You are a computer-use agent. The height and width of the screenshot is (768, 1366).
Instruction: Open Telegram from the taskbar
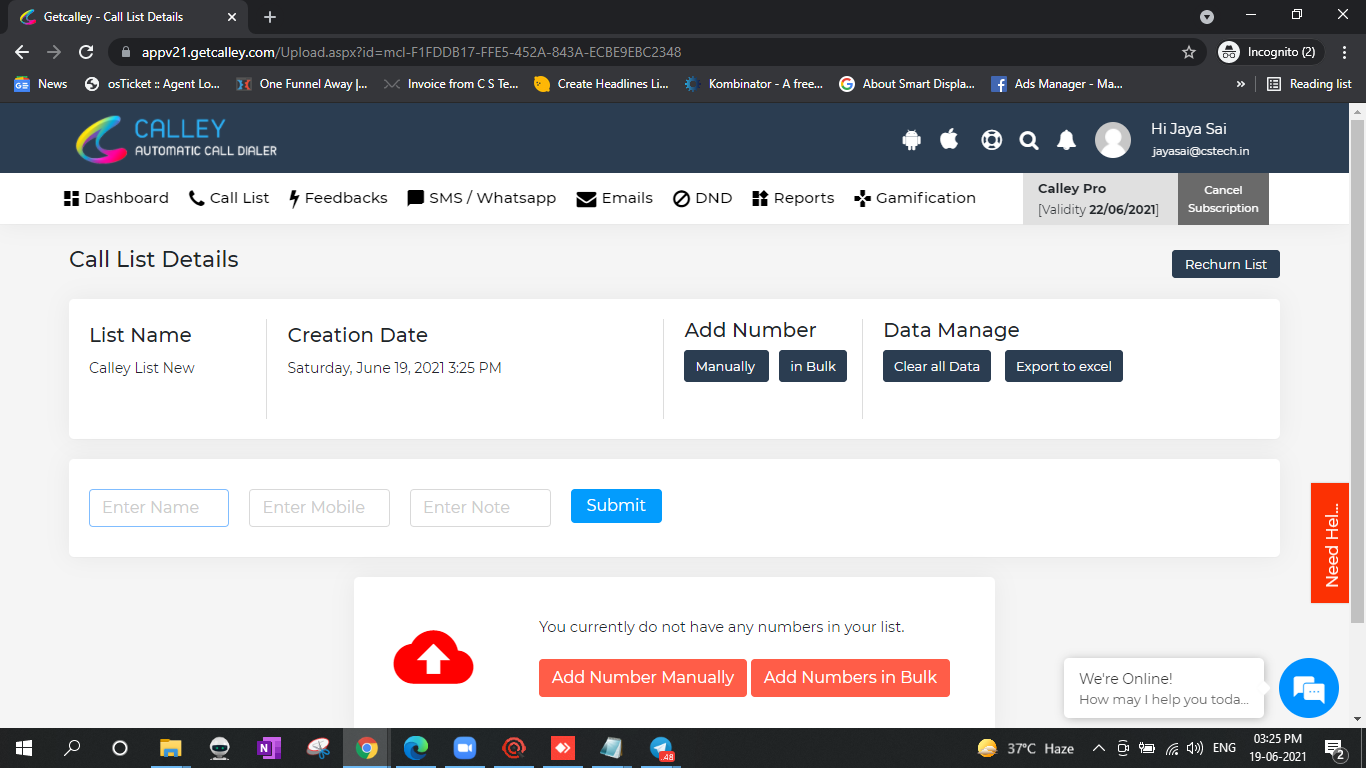click(x=661, y=748)
